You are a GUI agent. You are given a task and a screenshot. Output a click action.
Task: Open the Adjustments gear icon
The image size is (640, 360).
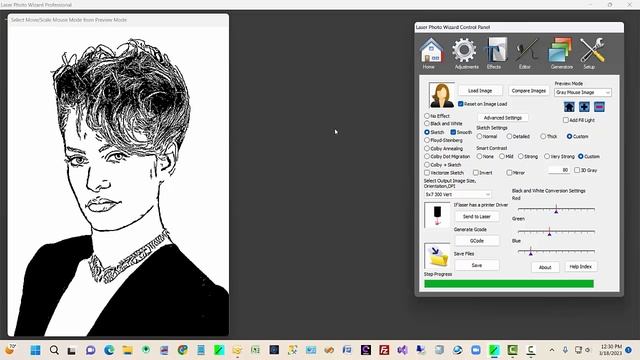(x=464, y=53)
